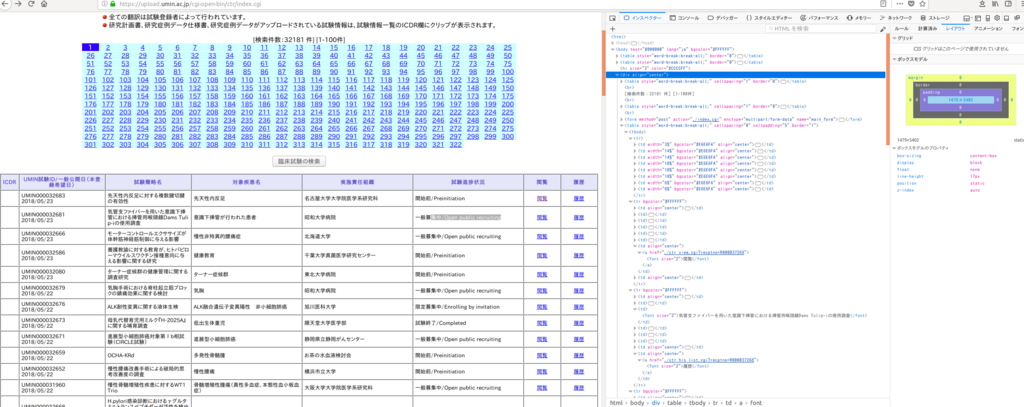Activate the element picker in devtools
Image resolution: width=1024 pixels, height=407 pixels.
pyautogui.click(x=613, y=18)
